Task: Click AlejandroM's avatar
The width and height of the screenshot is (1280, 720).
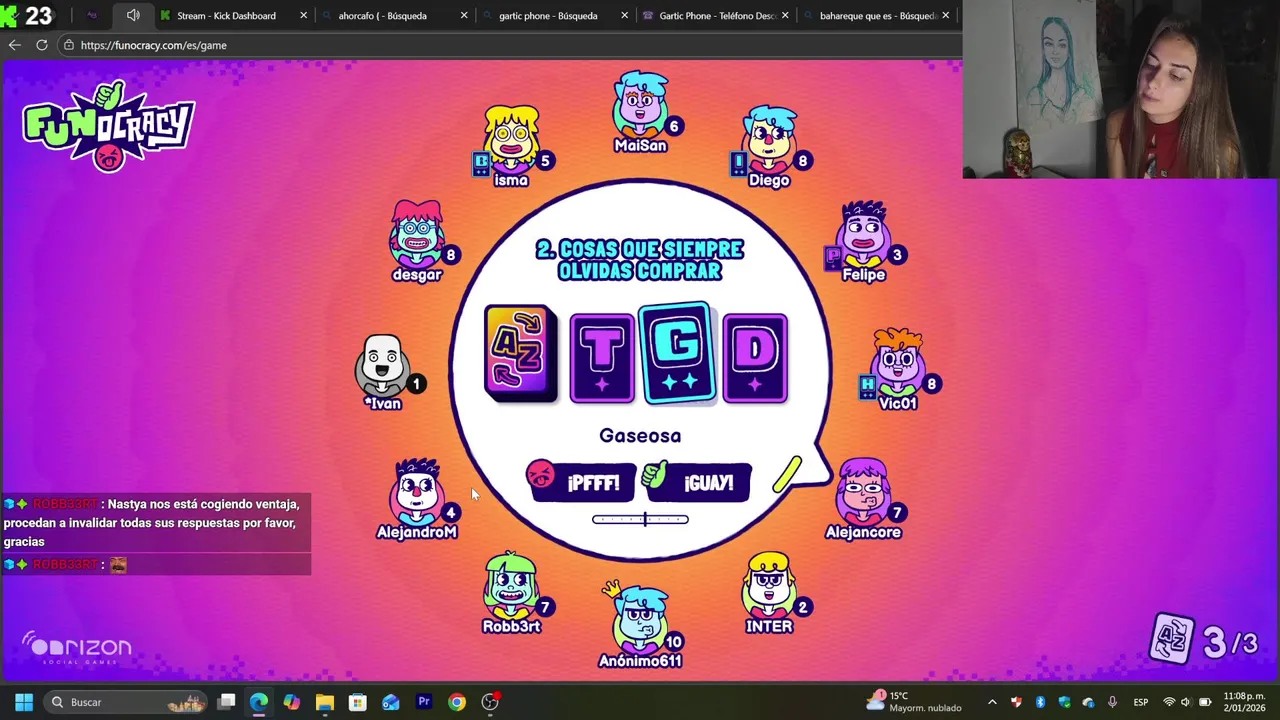Action: (417, 491)
